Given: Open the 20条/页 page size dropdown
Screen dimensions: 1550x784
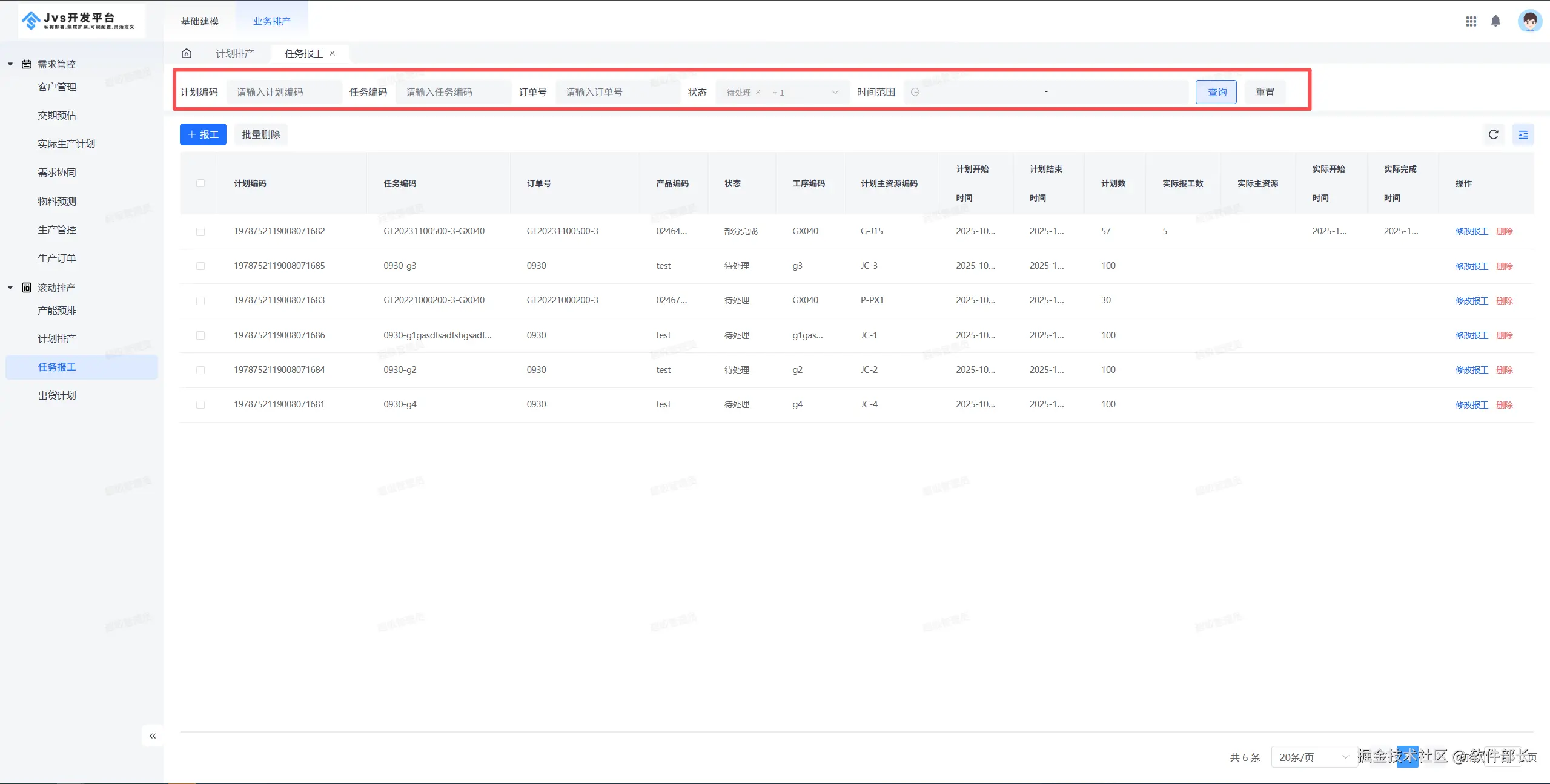Looking at the screenshot, I should [1313, 757].
